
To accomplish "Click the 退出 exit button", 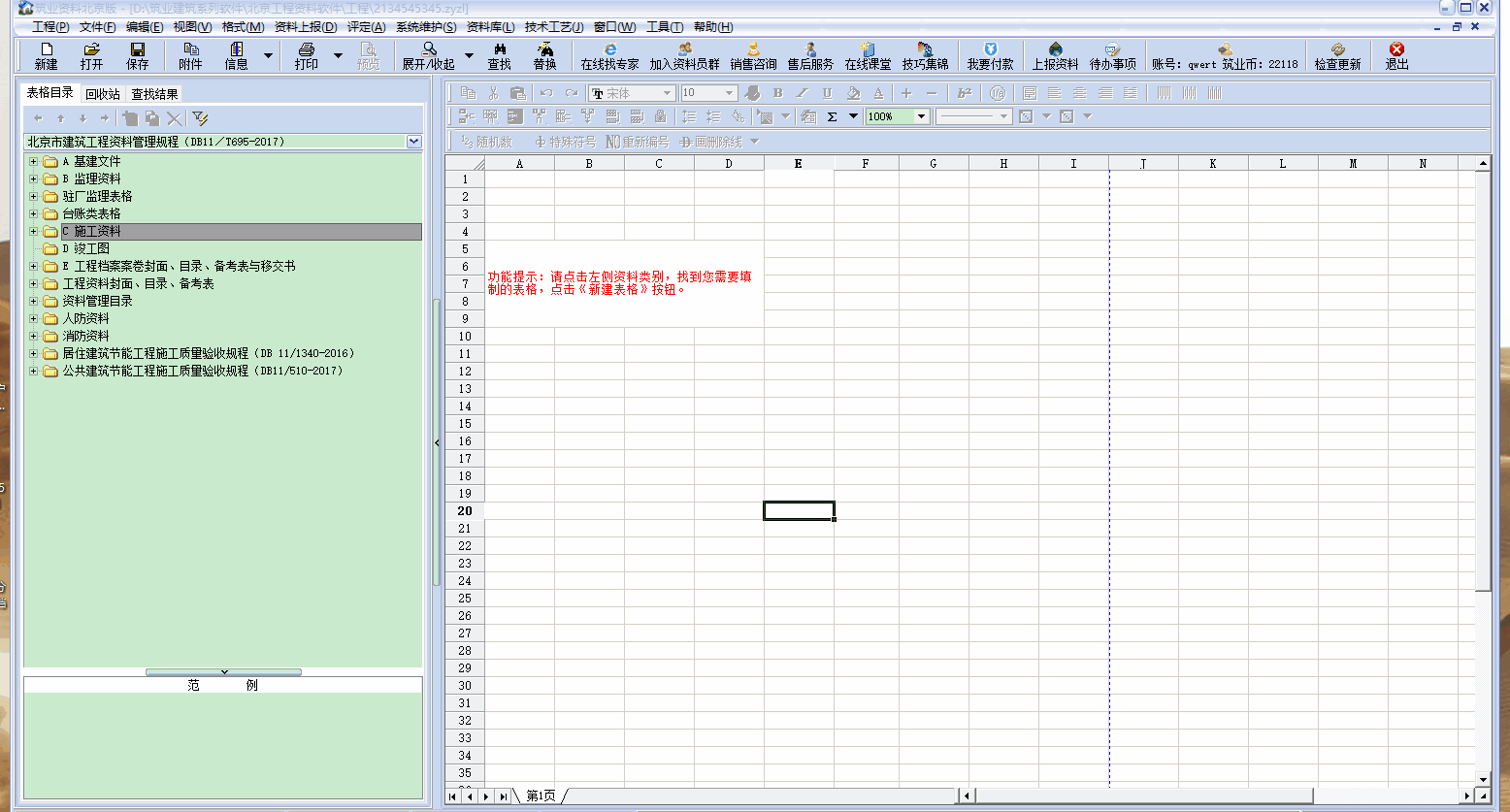I will 1396,55.
